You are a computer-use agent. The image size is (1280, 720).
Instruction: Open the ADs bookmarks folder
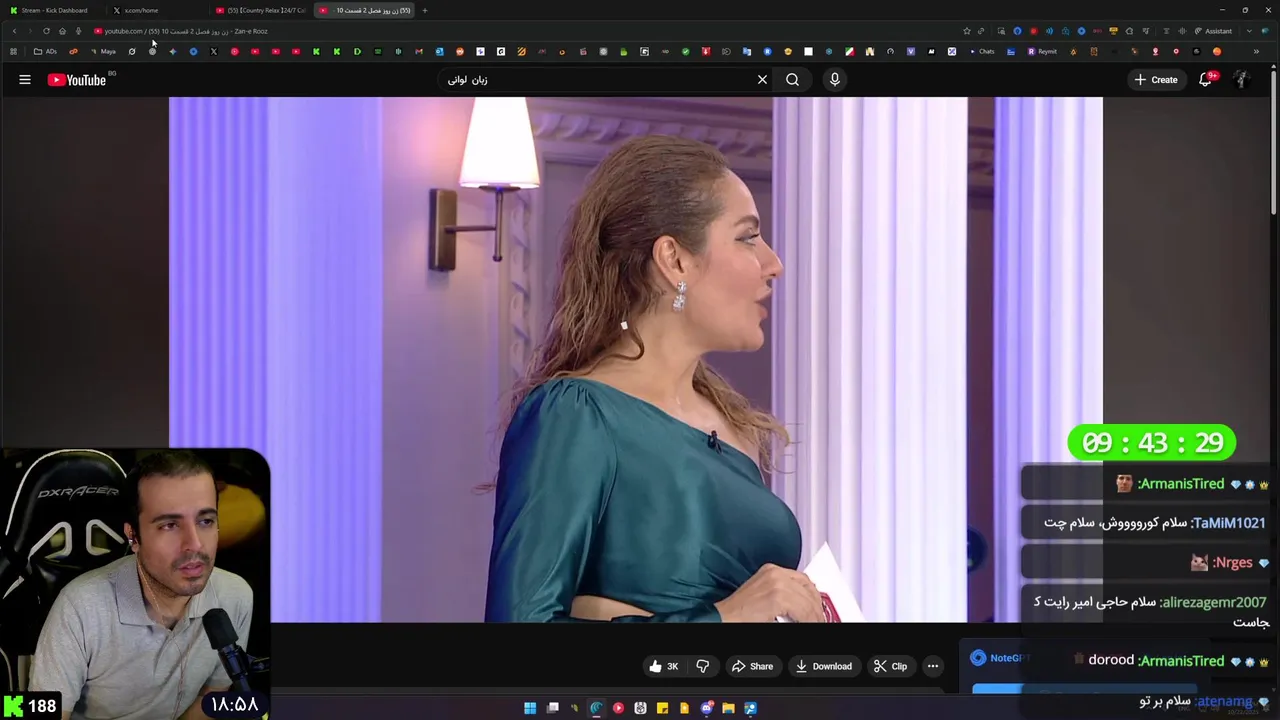pyautogui.click(x=45, y=51)
